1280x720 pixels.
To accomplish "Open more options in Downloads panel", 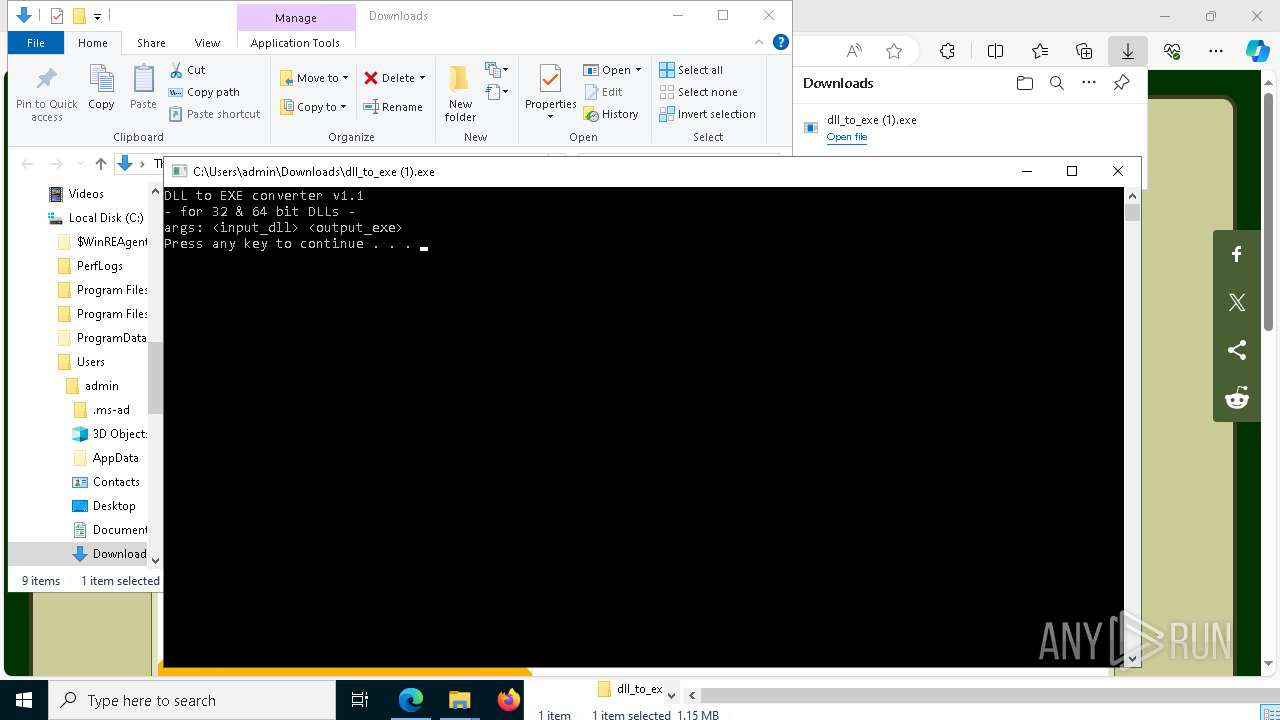I will click(x=1089, y=83).
